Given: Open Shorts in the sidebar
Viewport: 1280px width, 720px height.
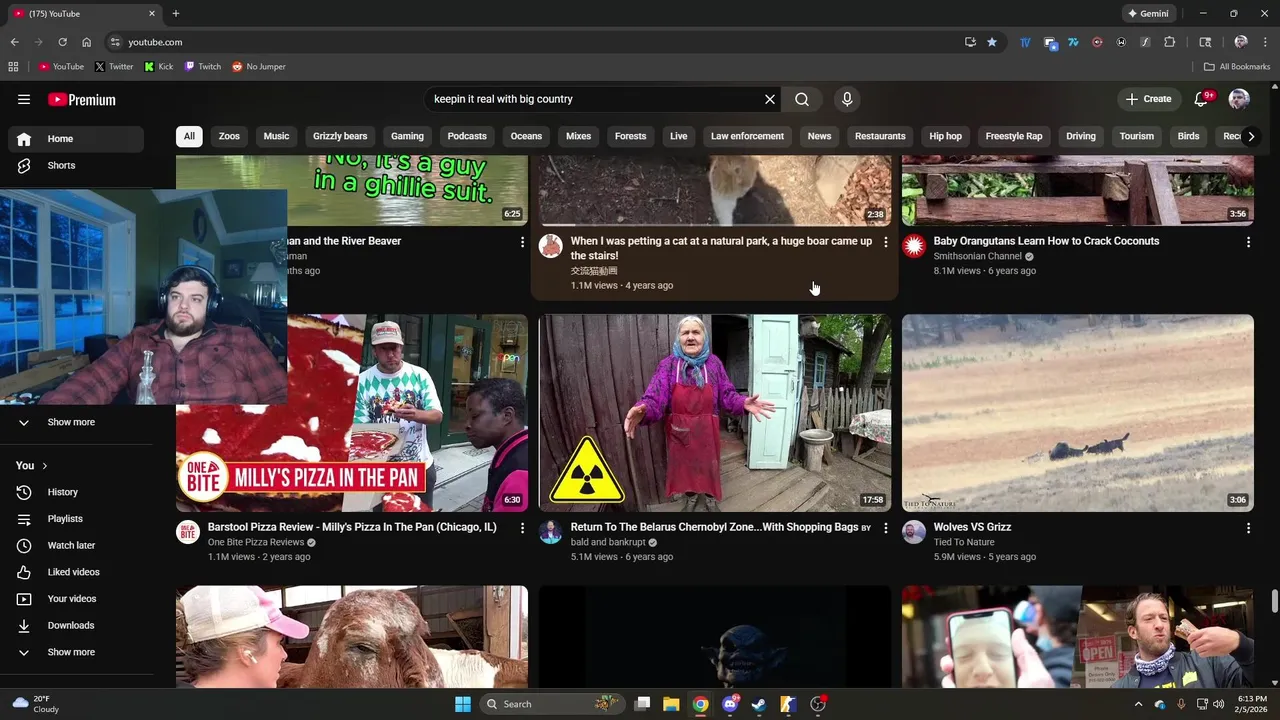Looking at the screenshot, I should coord(76,165).
